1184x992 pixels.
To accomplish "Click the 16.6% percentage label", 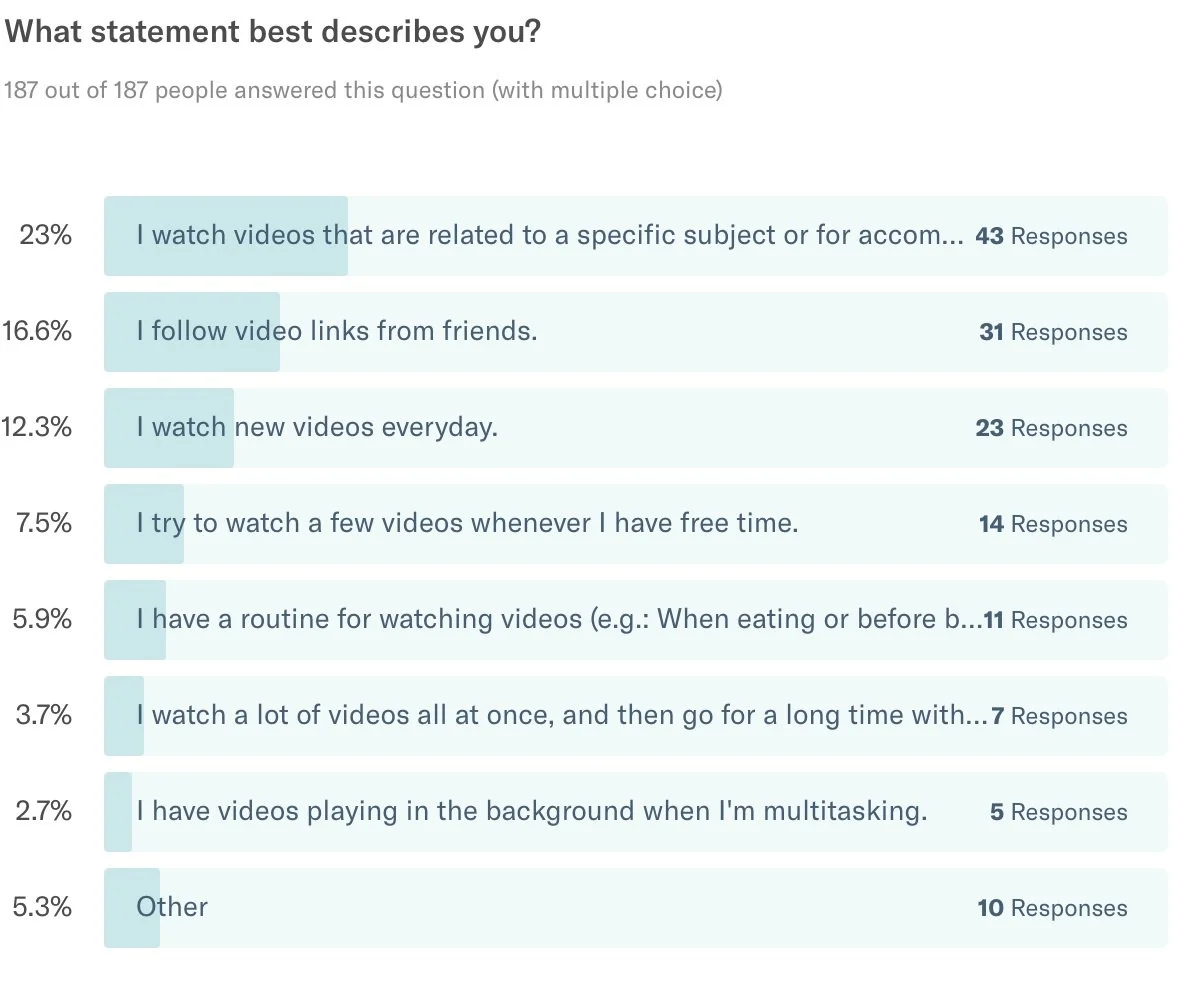I will click(x=36, y=331).
